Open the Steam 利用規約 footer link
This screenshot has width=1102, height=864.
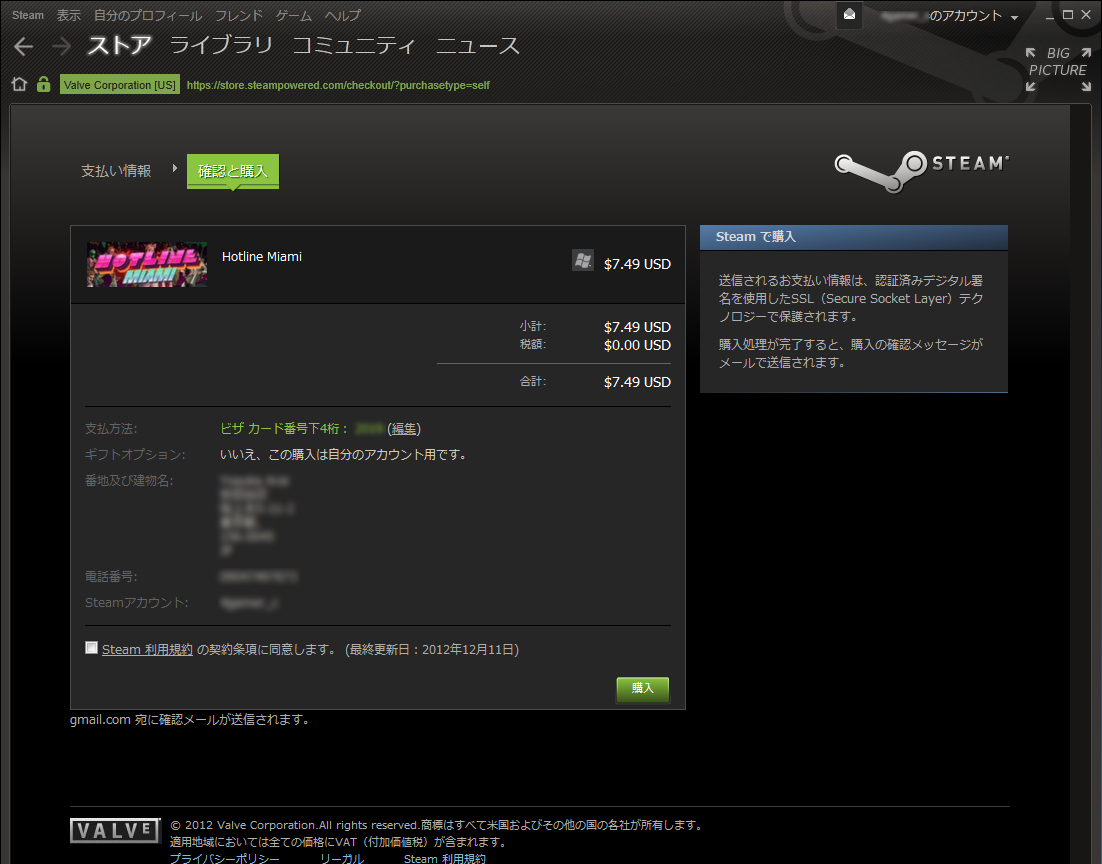point(444,859)
